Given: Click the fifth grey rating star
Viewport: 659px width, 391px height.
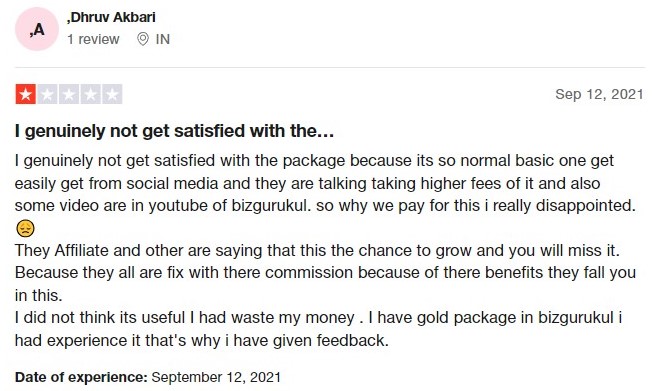Looking at the screenshot, I should coord(112,94).
